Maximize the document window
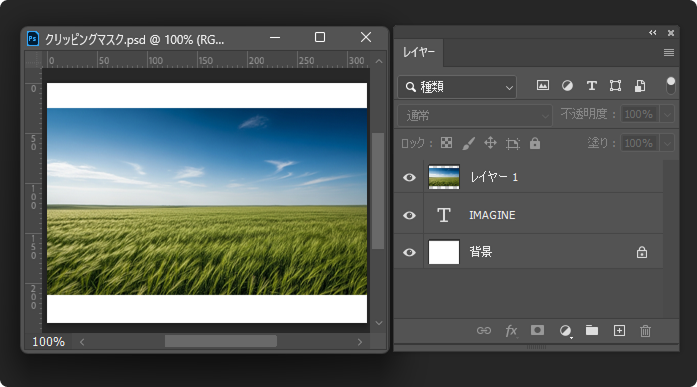The width and height of the screenshot is (697, 387). [x=320, y=37]
